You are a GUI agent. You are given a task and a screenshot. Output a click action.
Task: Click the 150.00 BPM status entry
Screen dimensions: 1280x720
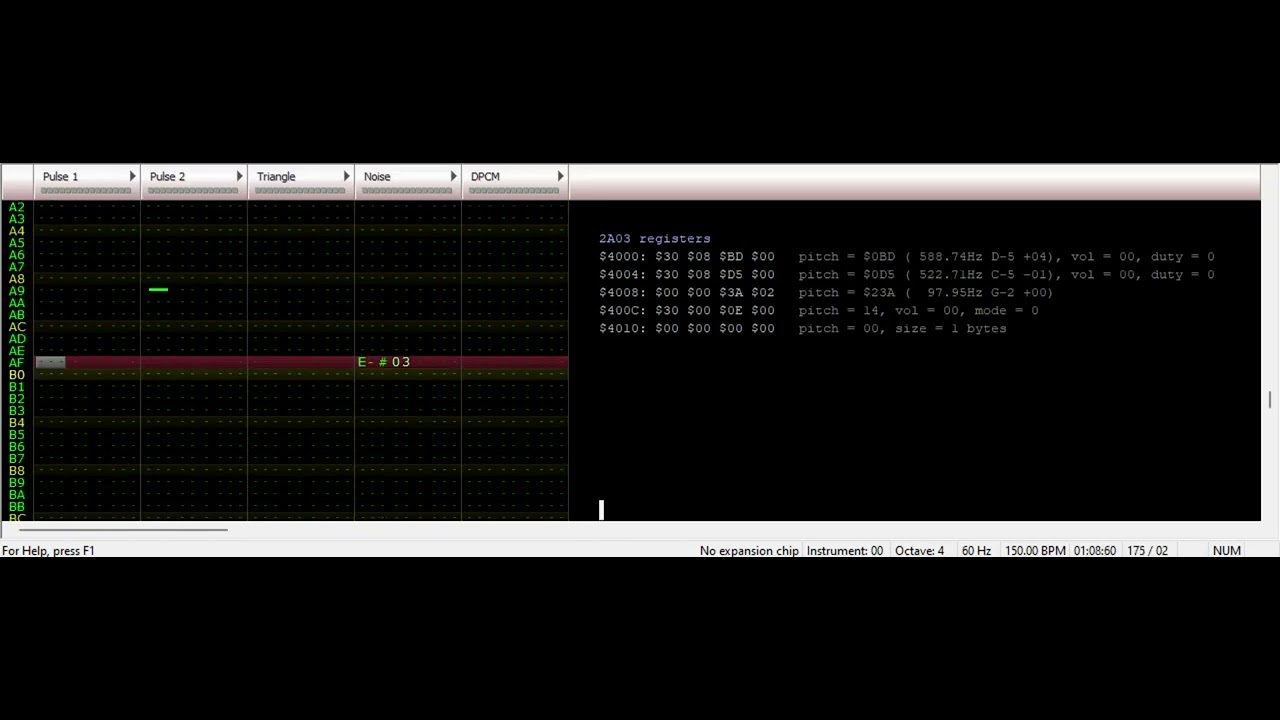point(1035,551)
